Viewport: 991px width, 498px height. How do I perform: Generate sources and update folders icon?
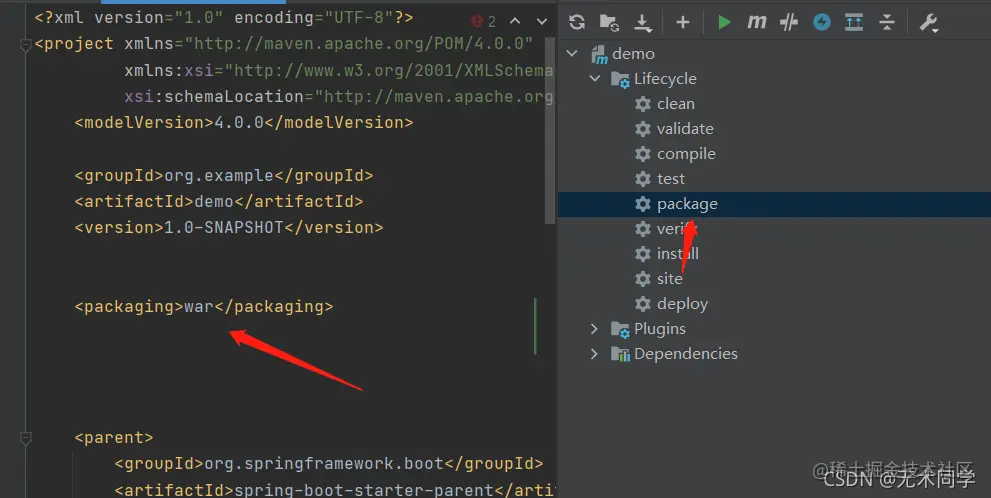click(x=609, y=23)
